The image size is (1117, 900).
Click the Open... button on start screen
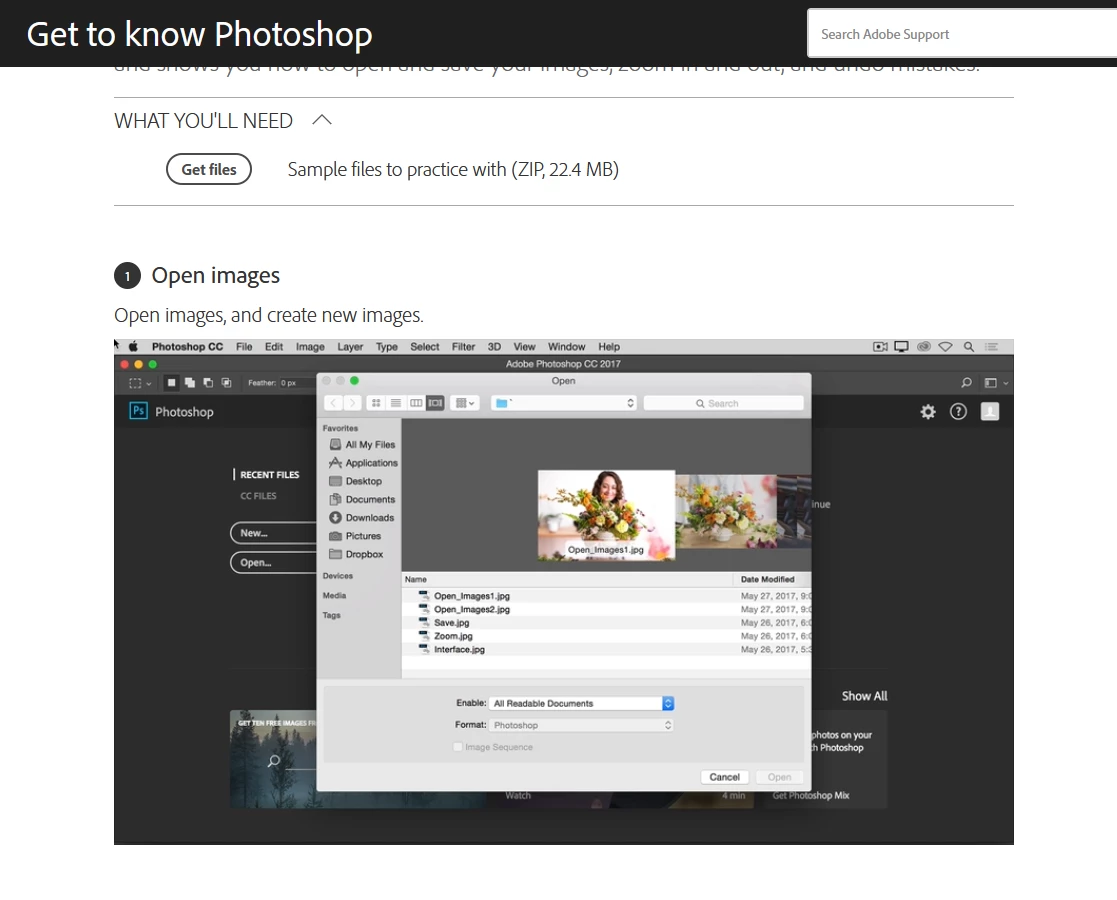[x=274, y=563]
